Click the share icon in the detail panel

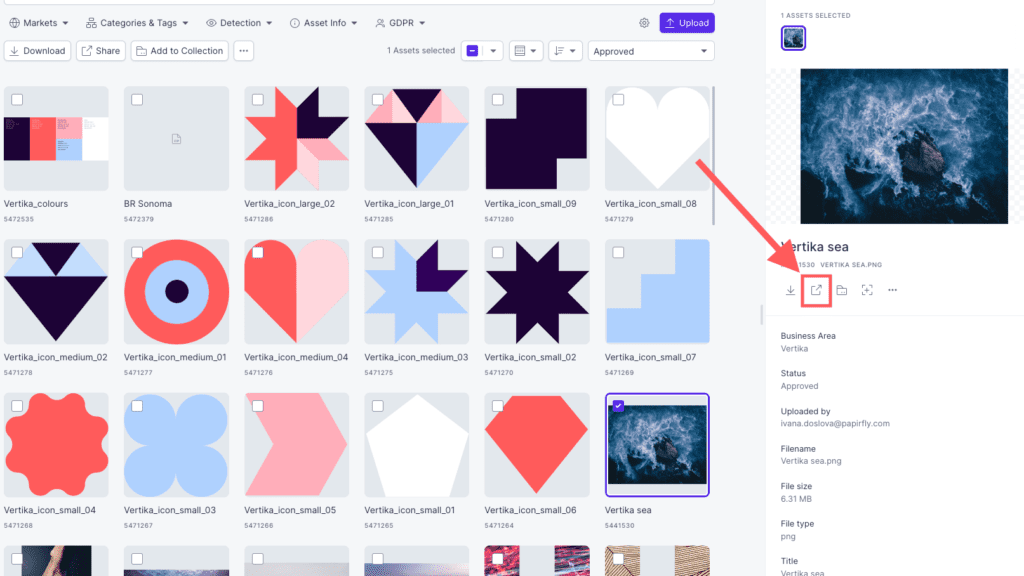coord(816,290)
